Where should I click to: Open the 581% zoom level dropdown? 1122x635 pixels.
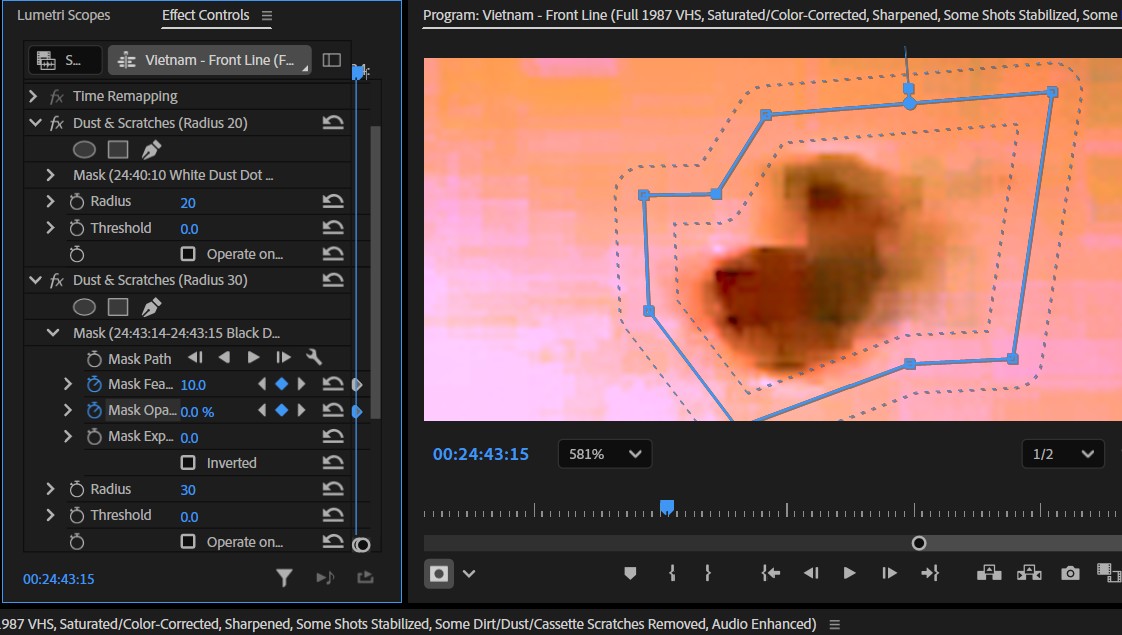coord(605,454)
